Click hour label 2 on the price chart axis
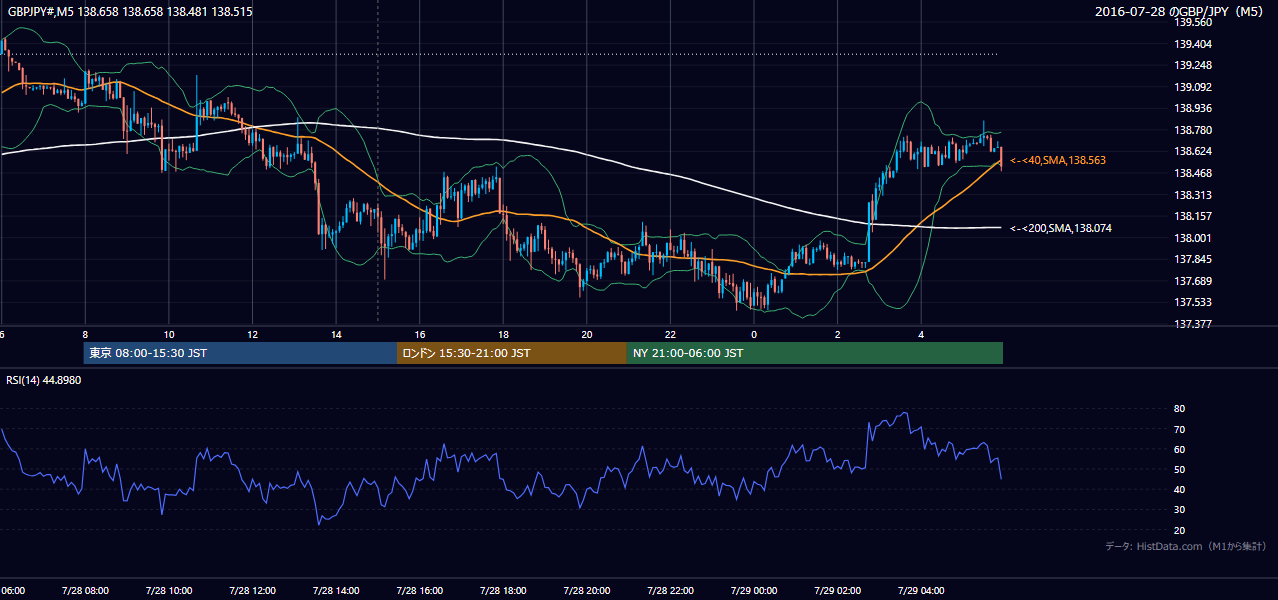This screenshot has width=1278, height=600. coord(838,334)
